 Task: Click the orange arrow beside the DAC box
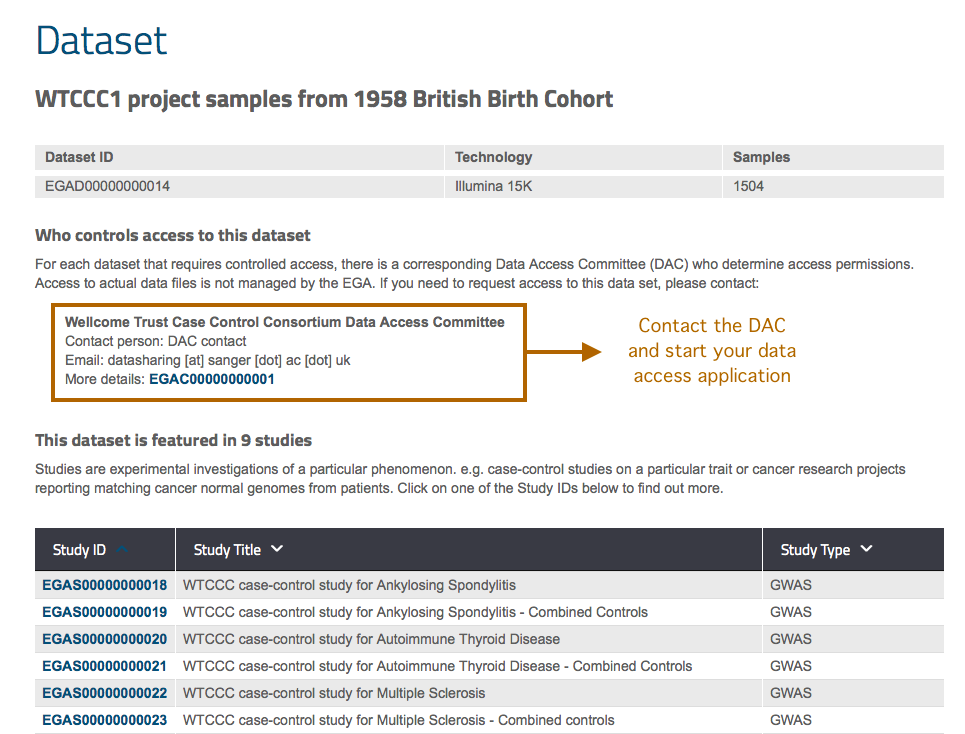pos(564,352)
